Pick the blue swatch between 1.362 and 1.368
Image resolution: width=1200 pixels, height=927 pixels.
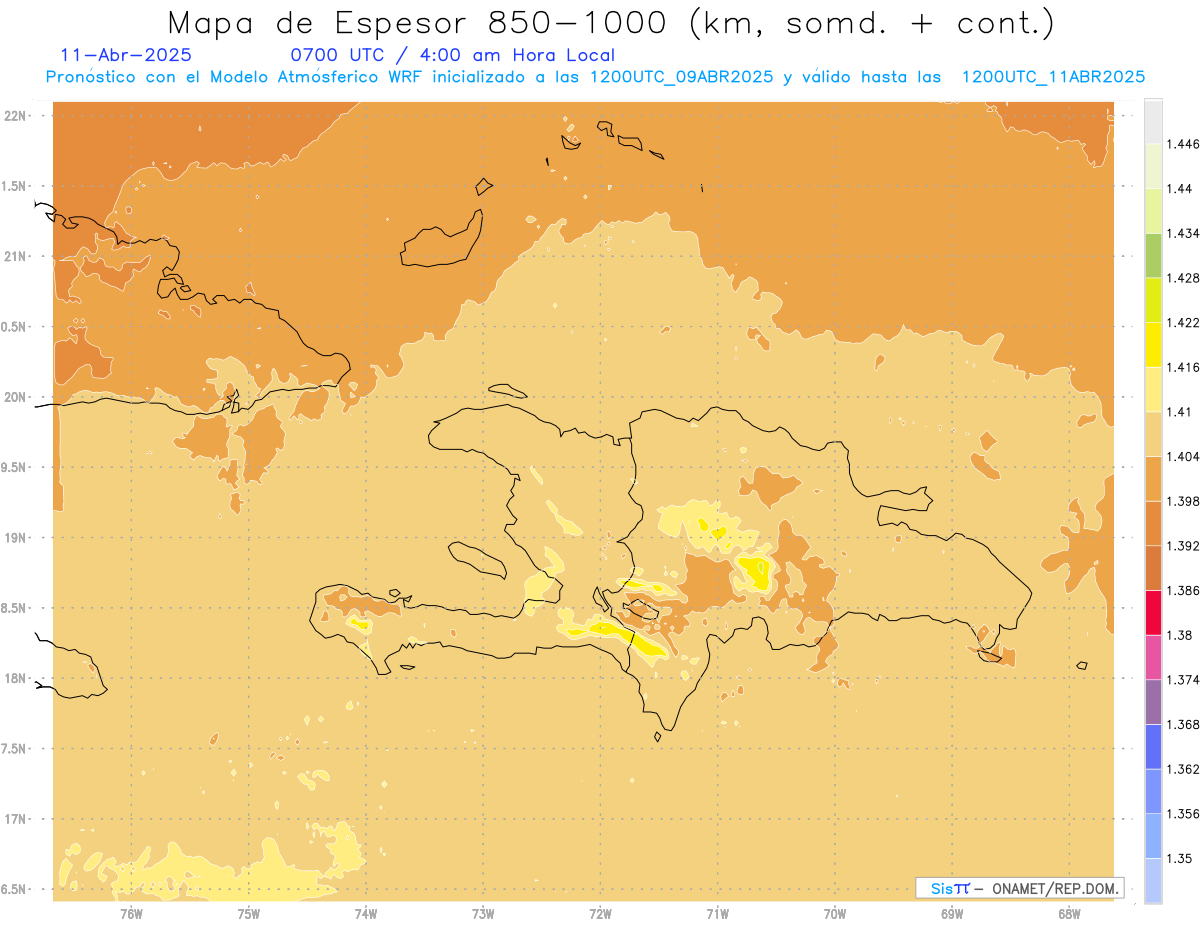pyautogui.click(x=1153, y=746)
